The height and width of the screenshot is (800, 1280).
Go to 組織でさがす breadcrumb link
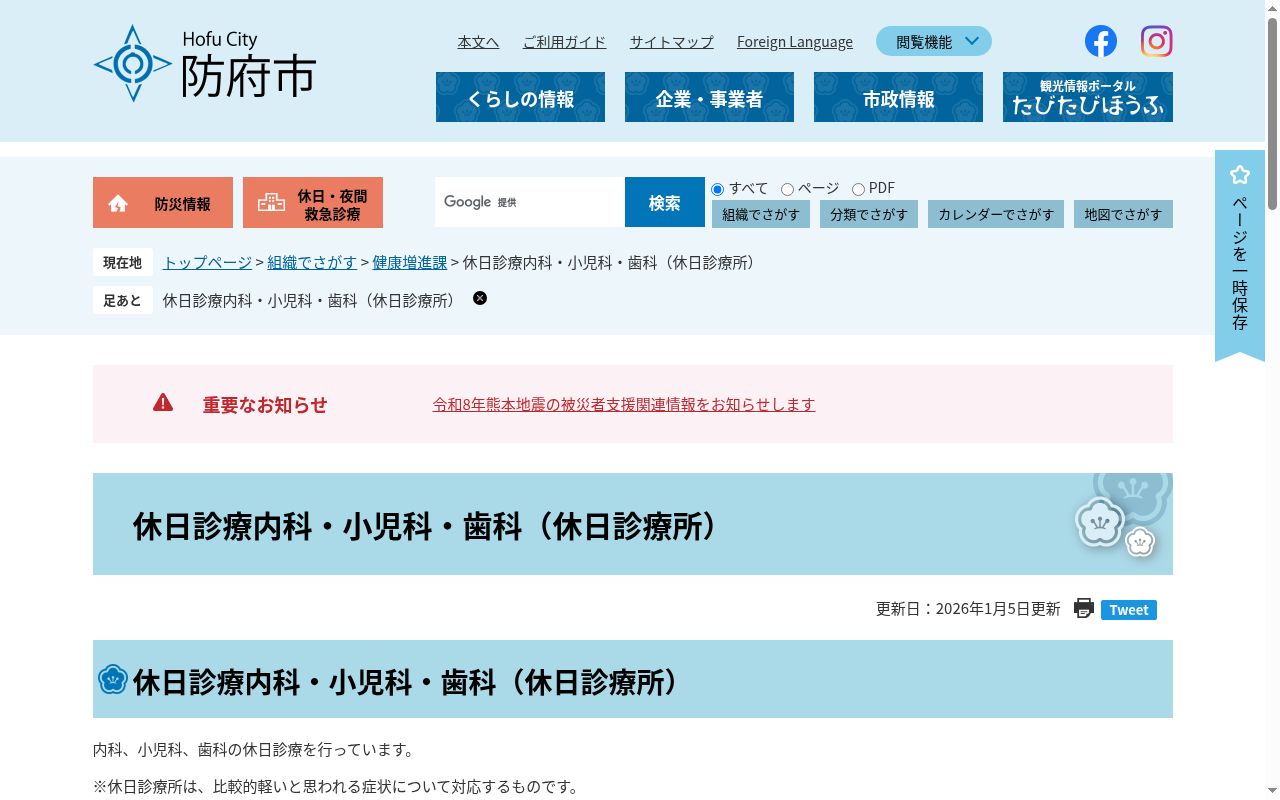pyautogui.click(x=312, y=262)
